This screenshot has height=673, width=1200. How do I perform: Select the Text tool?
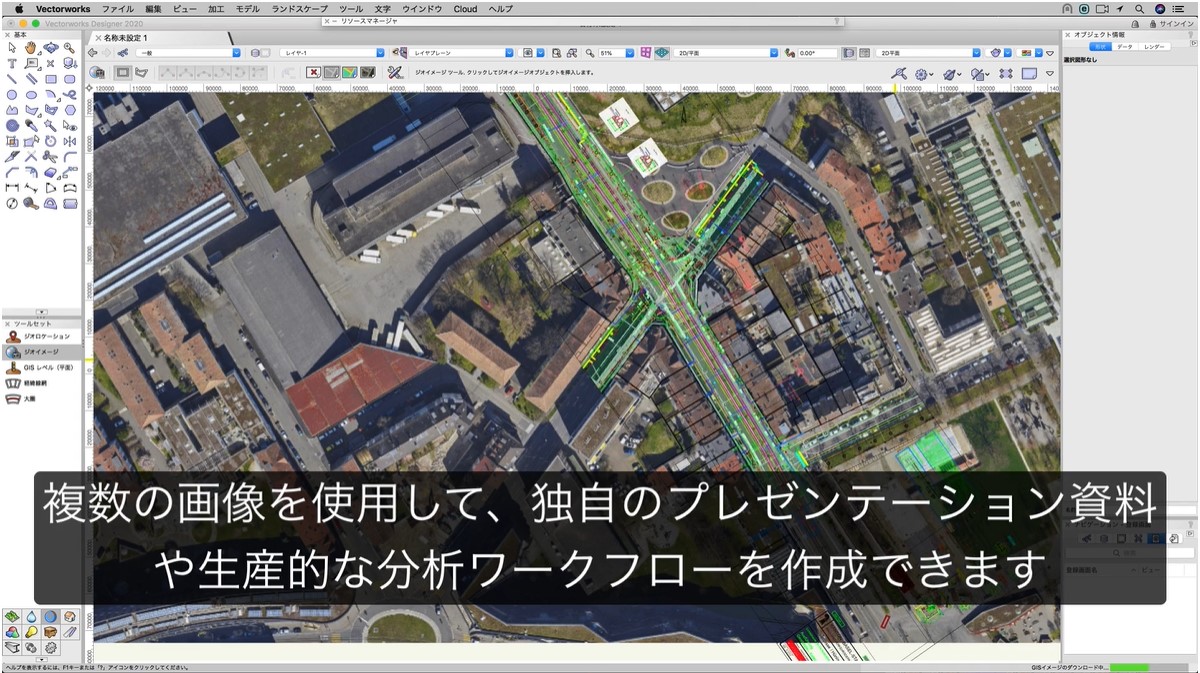(x=12, y=63)
